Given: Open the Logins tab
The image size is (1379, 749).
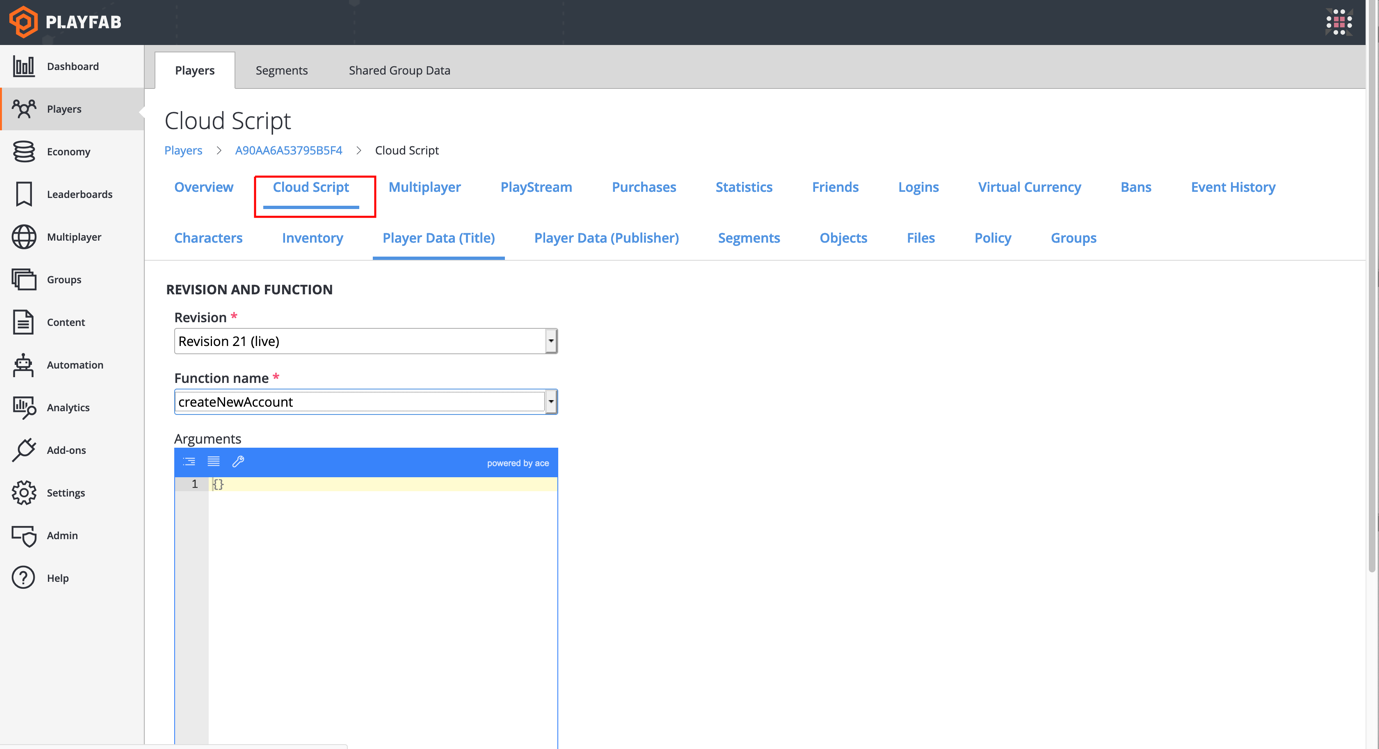Looking at the screenshot, I should (918, 187).
